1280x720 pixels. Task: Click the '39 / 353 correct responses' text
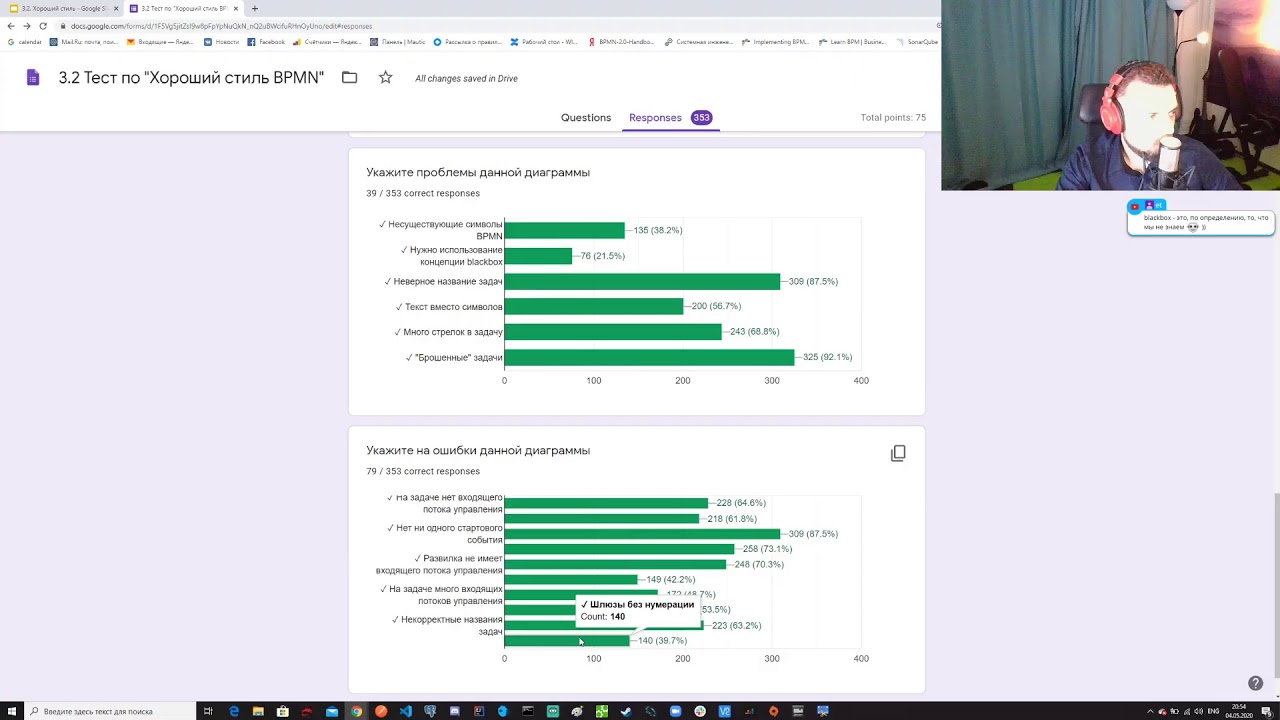[x=423, y=193]
